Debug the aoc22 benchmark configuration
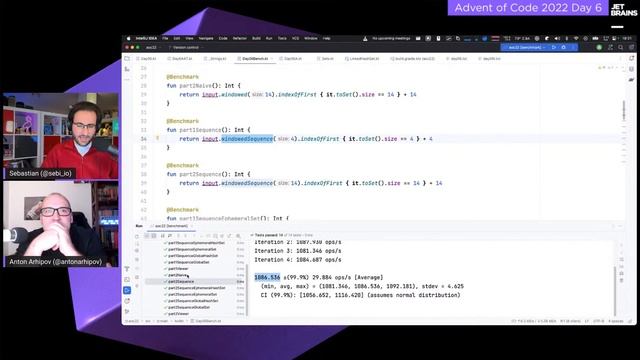Viewport: 640px width, 360px height. point(564,47)
